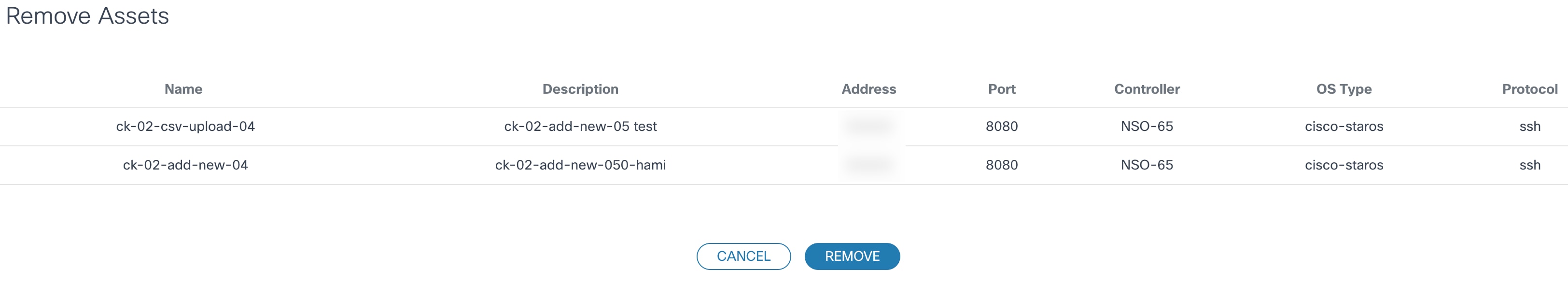Click description ck-02-add-new-05 test
Viewport: 1568px width, 284px height.
tap(580, 126)
